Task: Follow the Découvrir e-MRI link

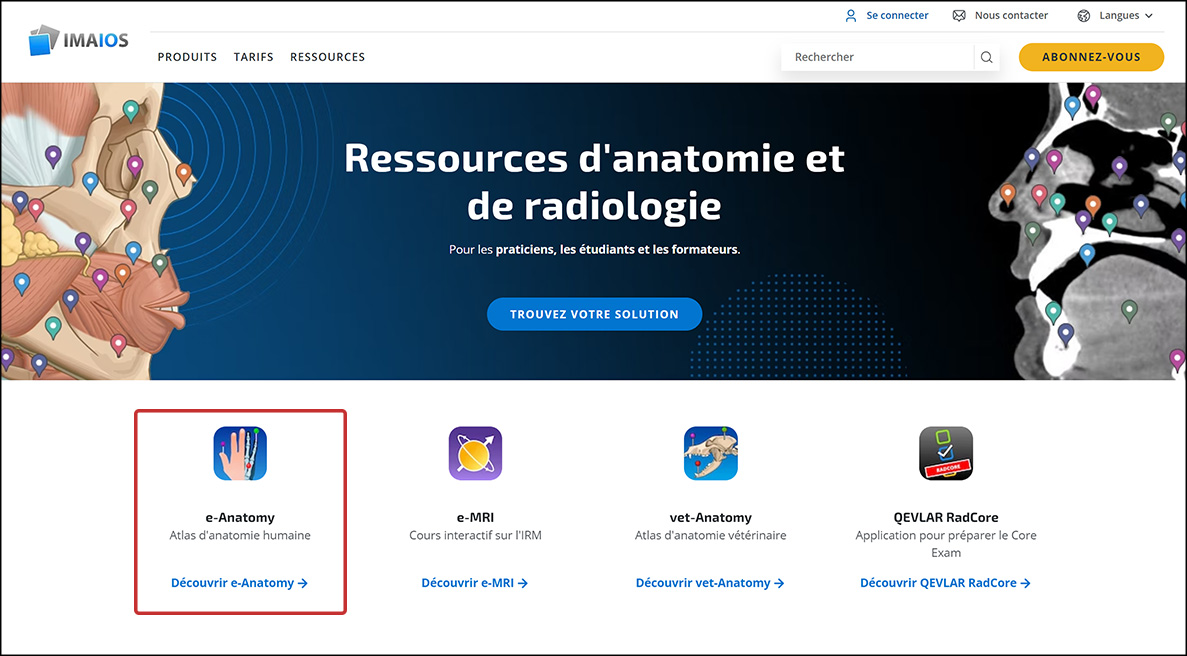Action: click(475, 583)
